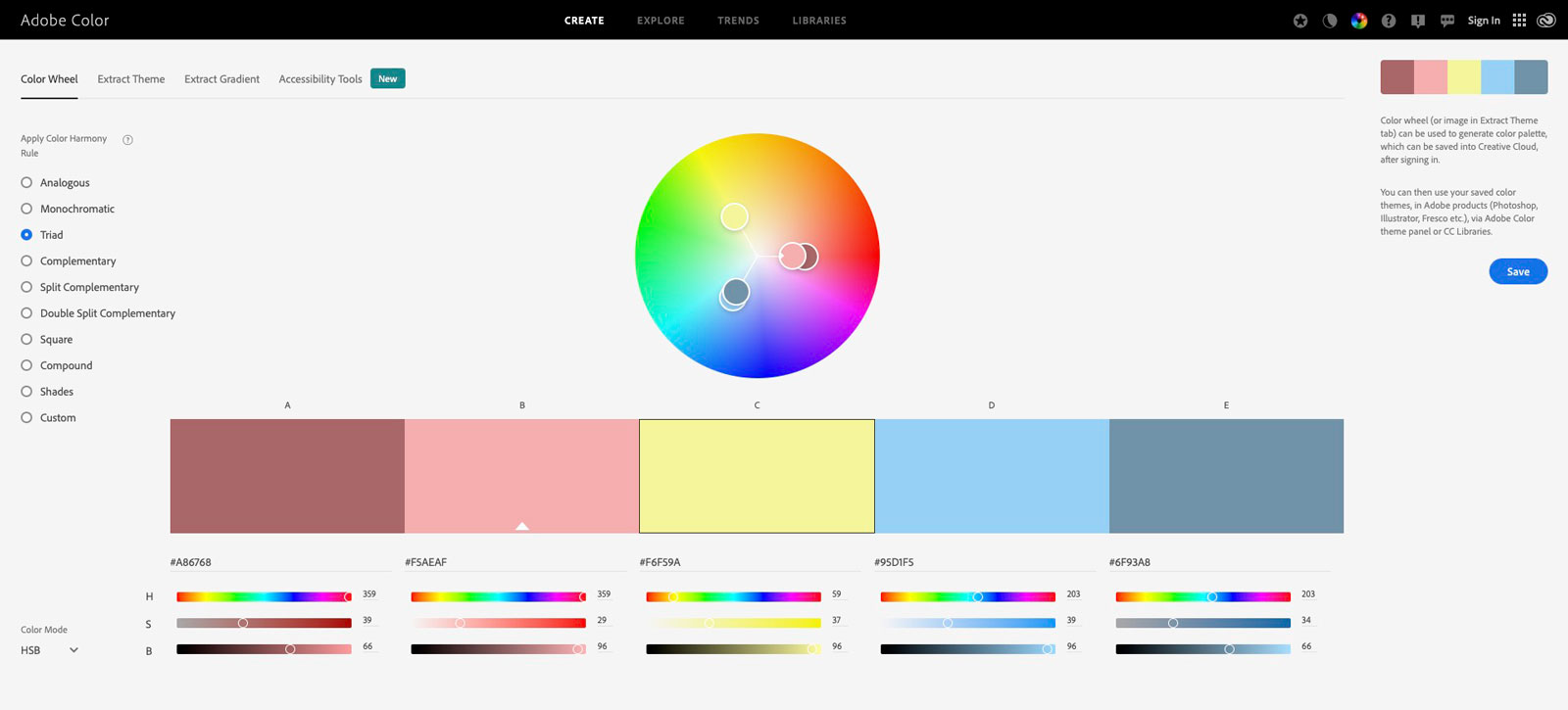Choose the Complementary harmony rule
Screen dimensions: 1568x710
(x=26, y=261)
